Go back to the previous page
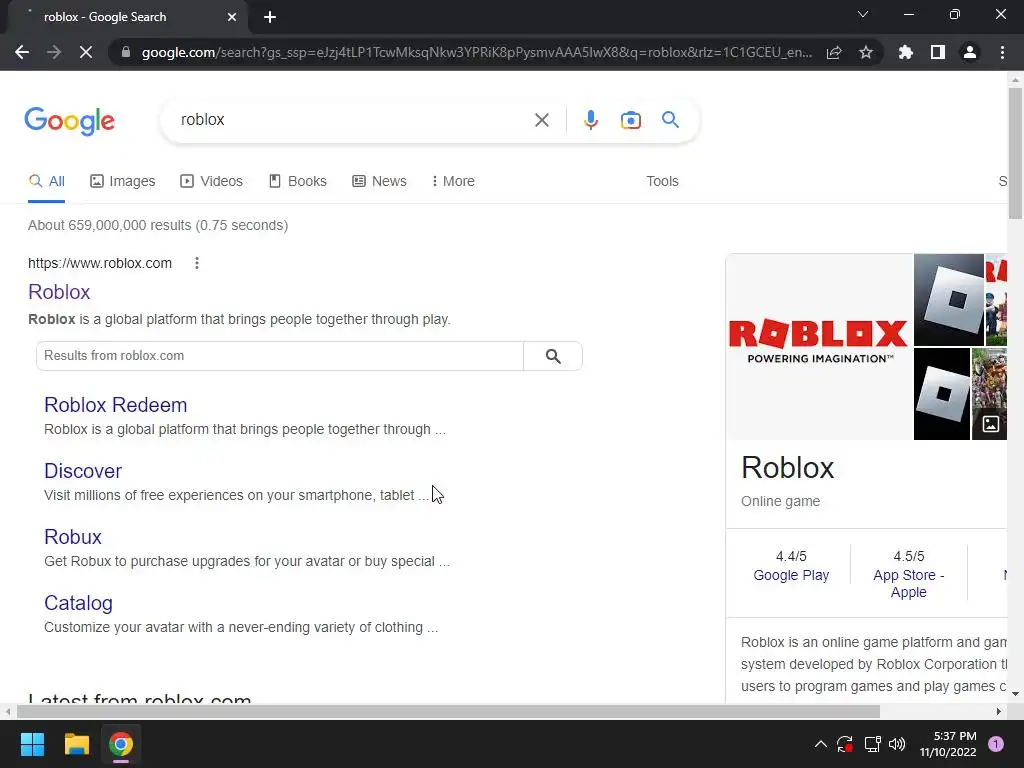 [x=22, y=52]
